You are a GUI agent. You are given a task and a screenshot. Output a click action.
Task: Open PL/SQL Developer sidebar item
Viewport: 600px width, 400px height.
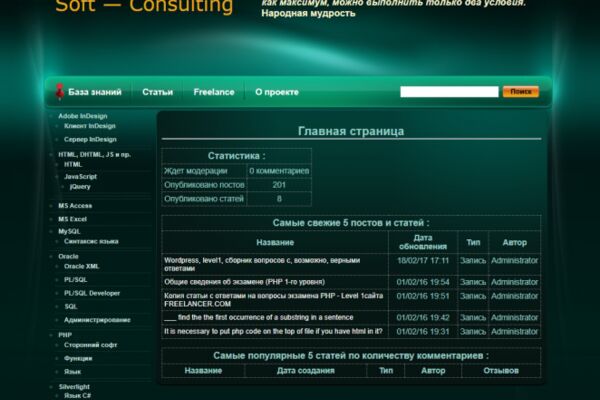[92, 293]
